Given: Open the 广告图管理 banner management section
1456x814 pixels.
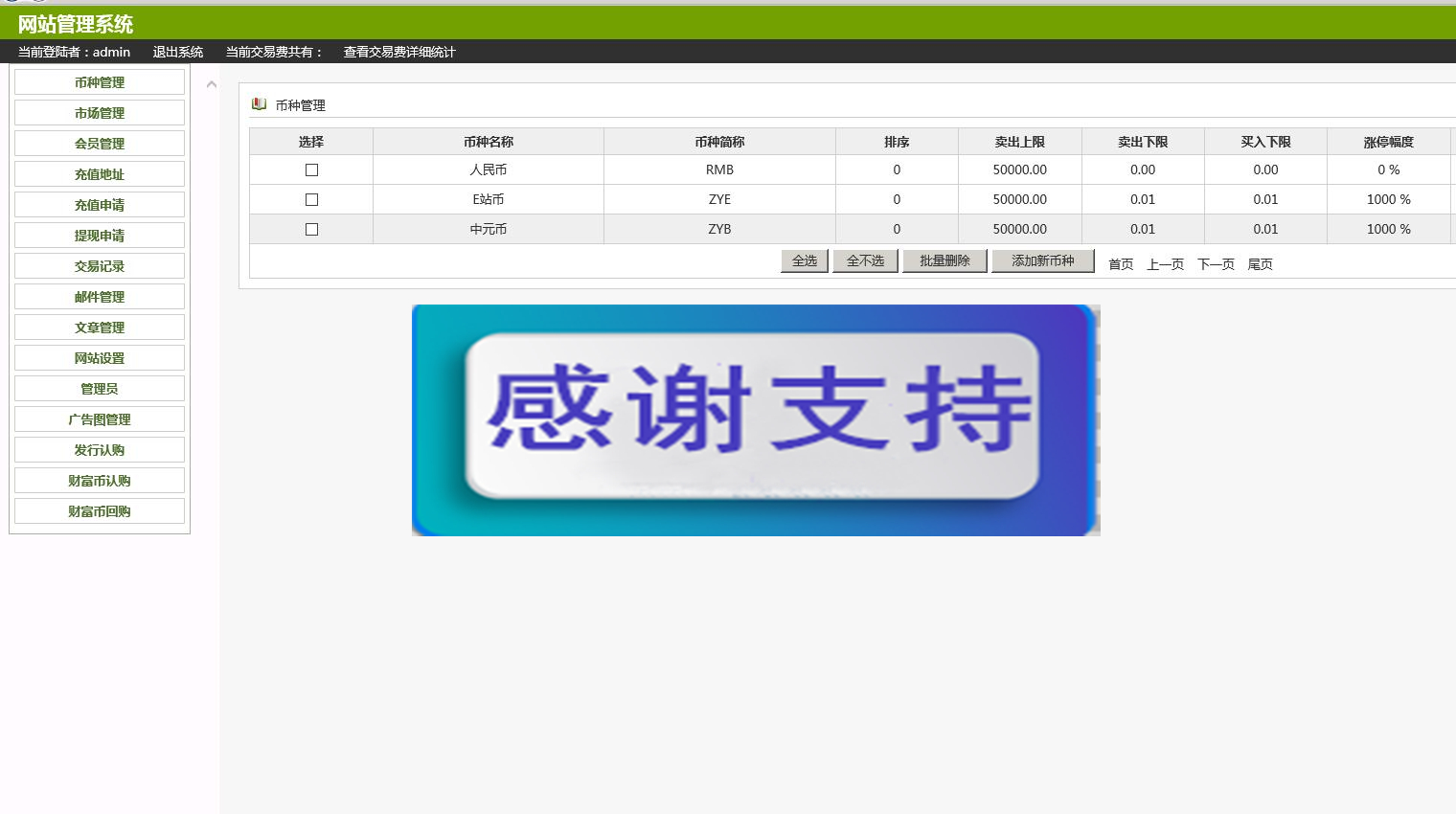Looking at the screenshot, I should 99,418.
